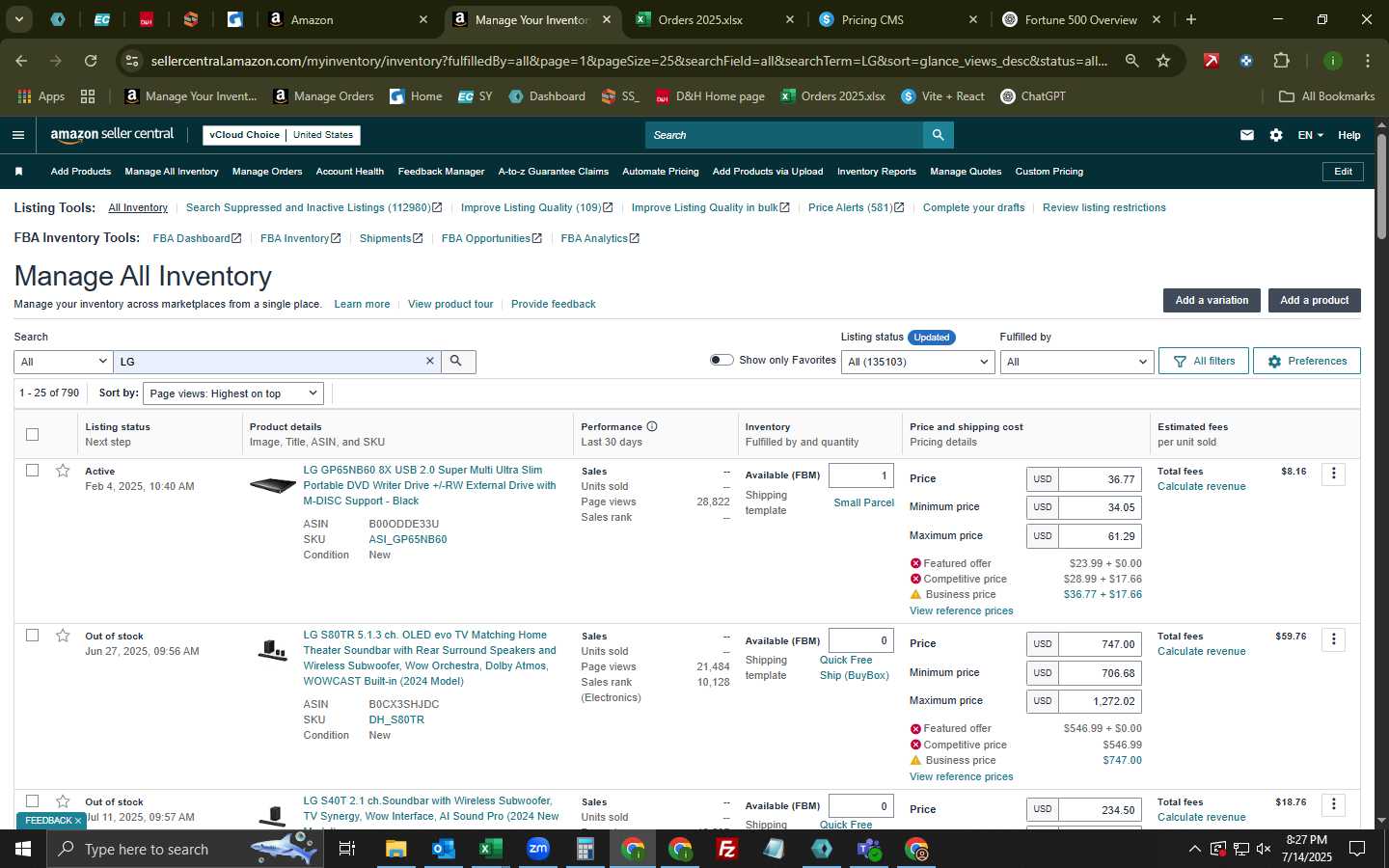Image resolution: width=1389 pixels, height=868 pixels.
Task: Open Inventory Reports in the navigation bar
Action: (x=876, y=172)
